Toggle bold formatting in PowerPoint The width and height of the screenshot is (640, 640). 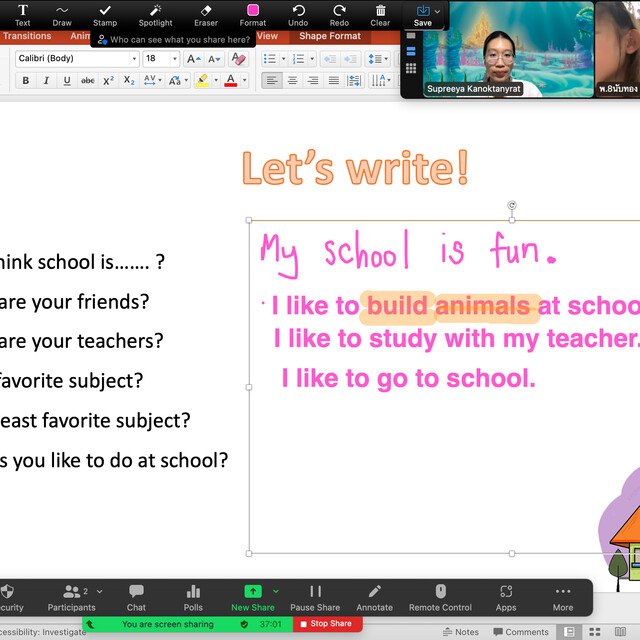click(x=25, y=81)
